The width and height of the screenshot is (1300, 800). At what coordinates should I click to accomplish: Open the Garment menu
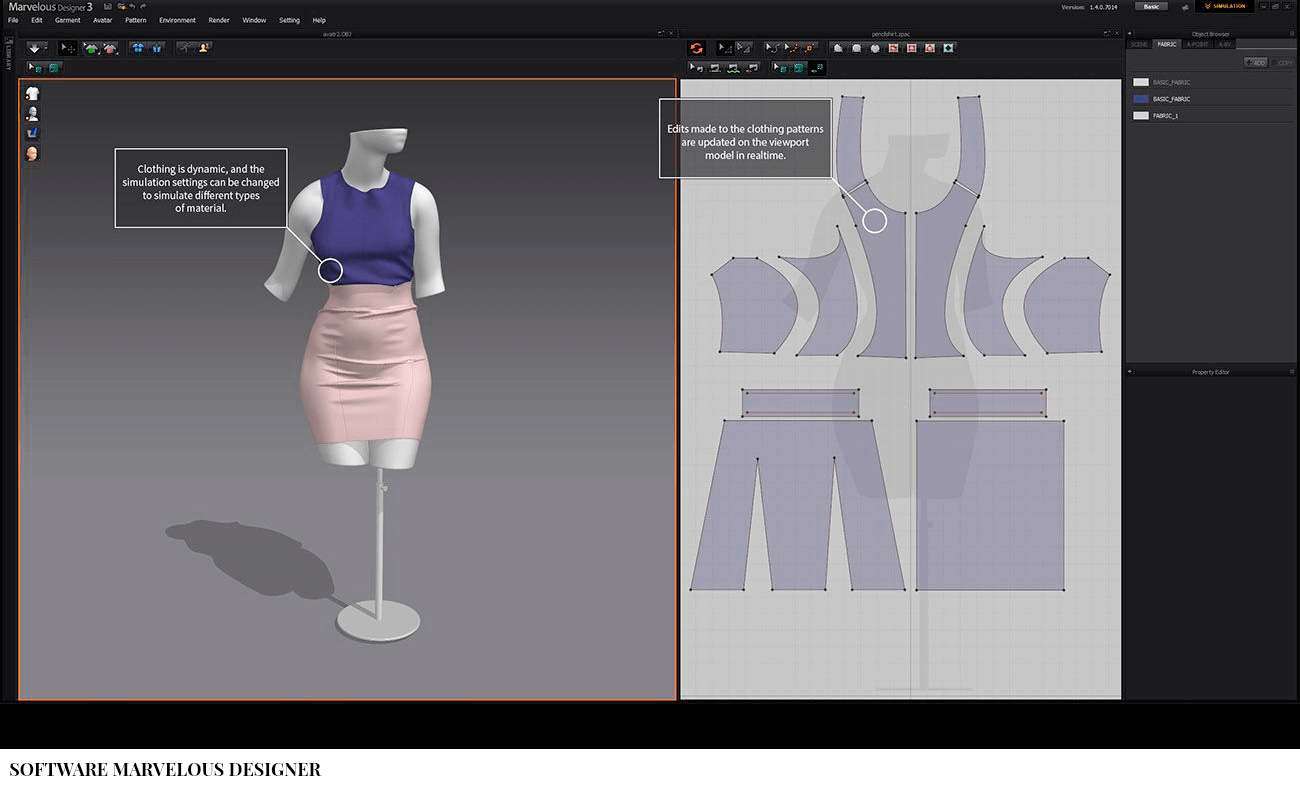click(68, 20)
